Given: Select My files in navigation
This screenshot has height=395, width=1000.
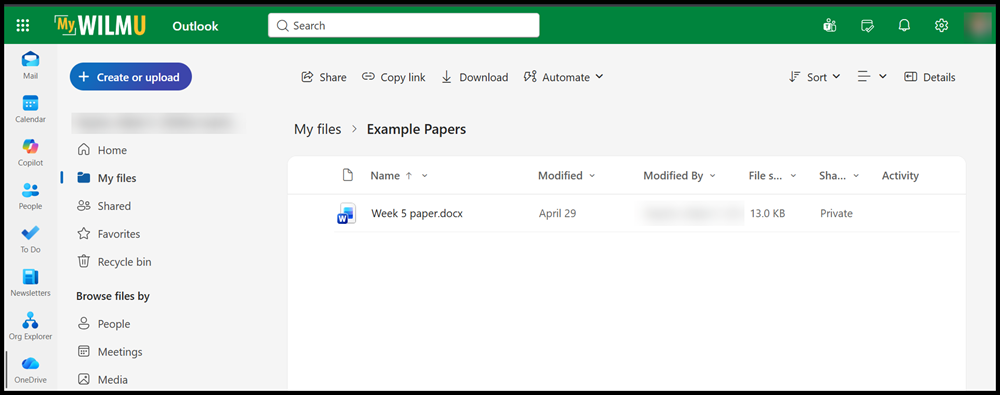Looking at the screenshot, I should 107,178.
